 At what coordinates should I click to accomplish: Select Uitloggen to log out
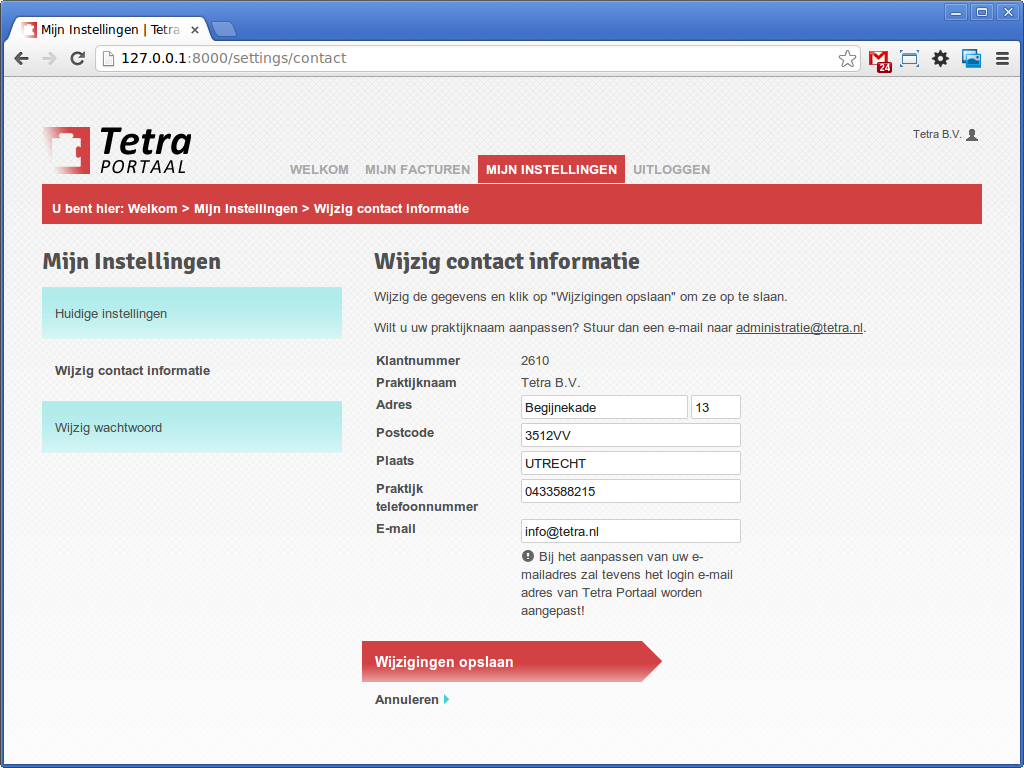tap(671, 170)
